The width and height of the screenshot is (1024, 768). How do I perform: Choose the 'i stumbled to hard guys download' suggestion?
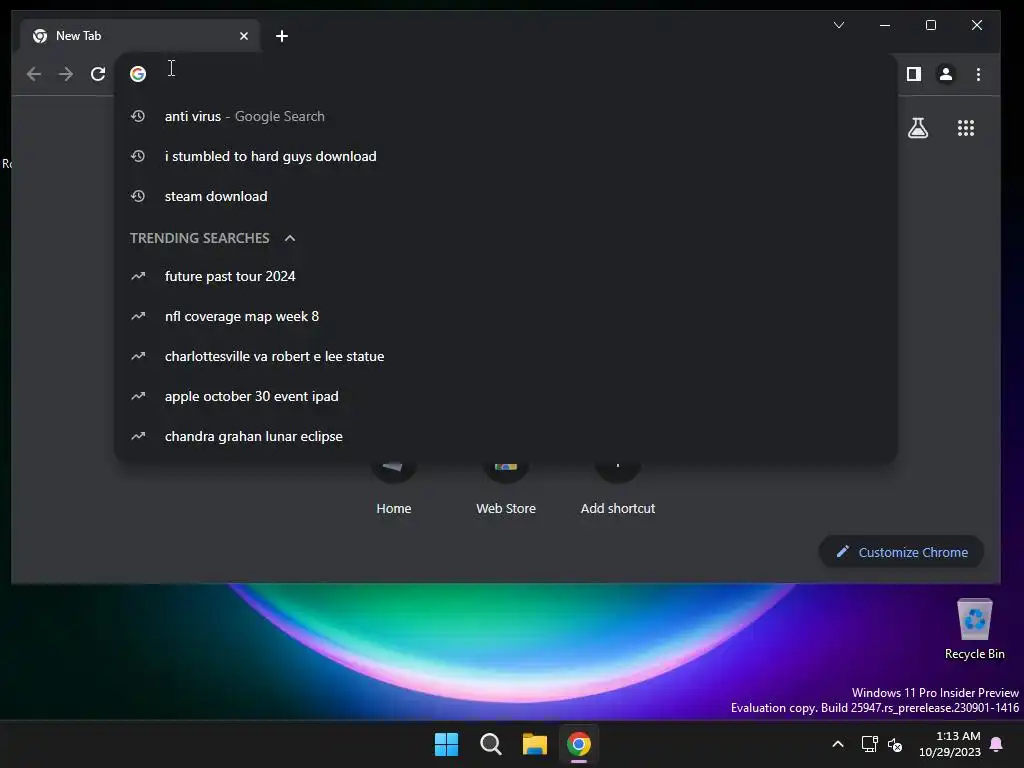coord(505,156)
